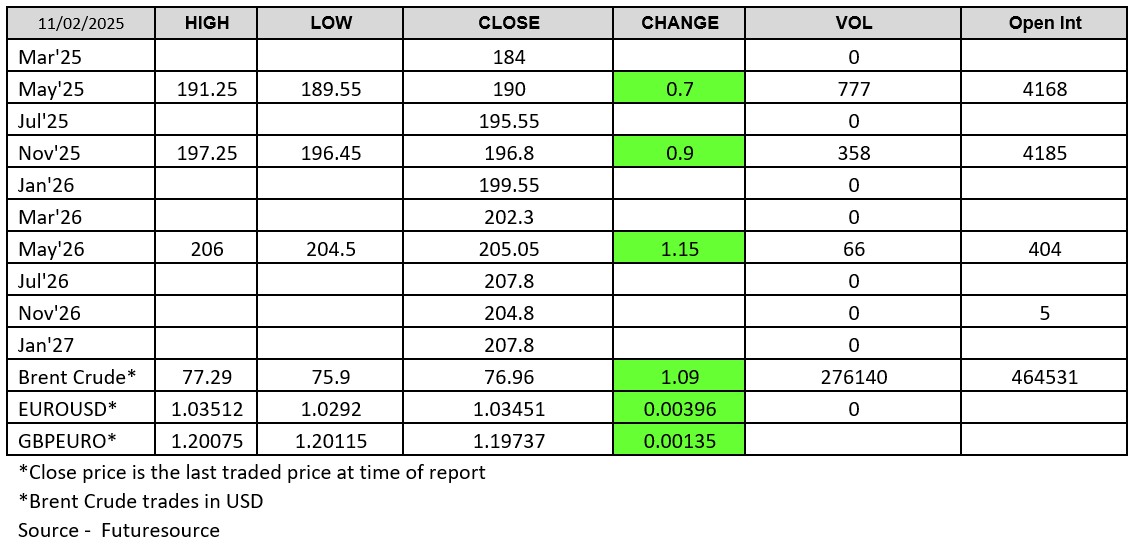Viewport: 1133px width, 544px height.
Task: Click the Source - Futuresource text
Action: [119, 530]
